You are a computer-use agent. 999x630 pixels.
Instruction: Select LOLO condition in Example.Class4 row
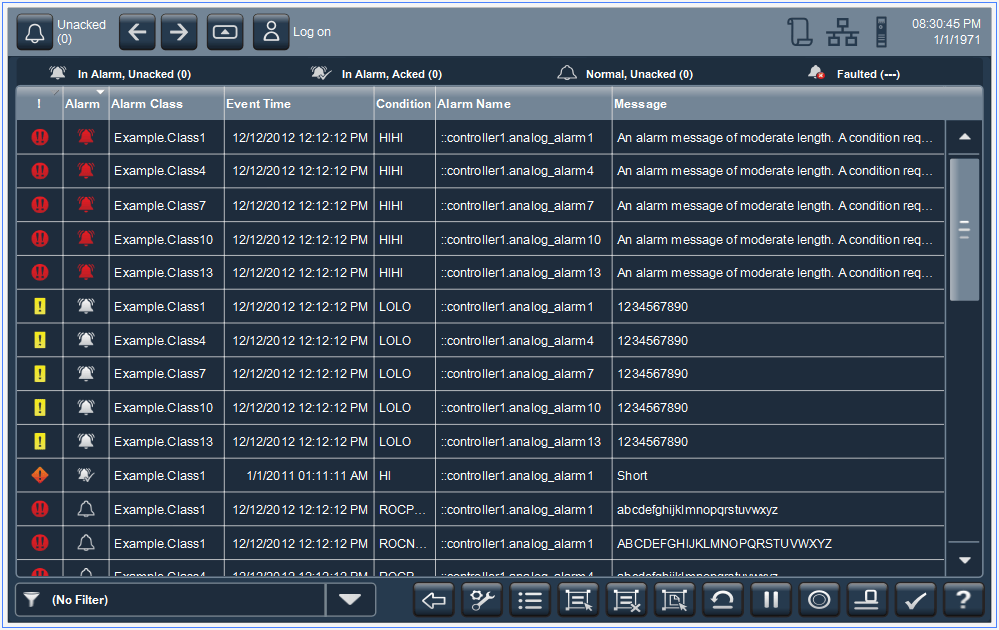tap(405, 340)
